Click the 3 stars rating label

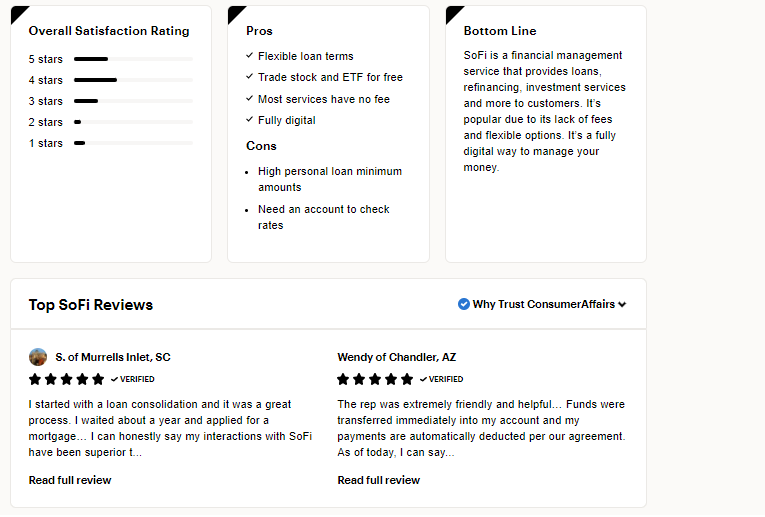(x=46, y=101)
